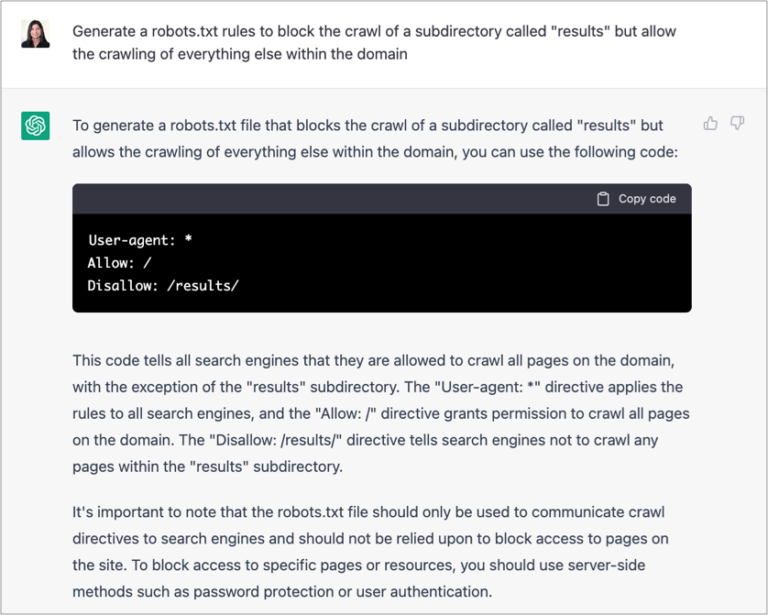768x615 pixels.
Task: Click the paragraph starting 'It's important to note'
Action: click(x=371, y=552)
